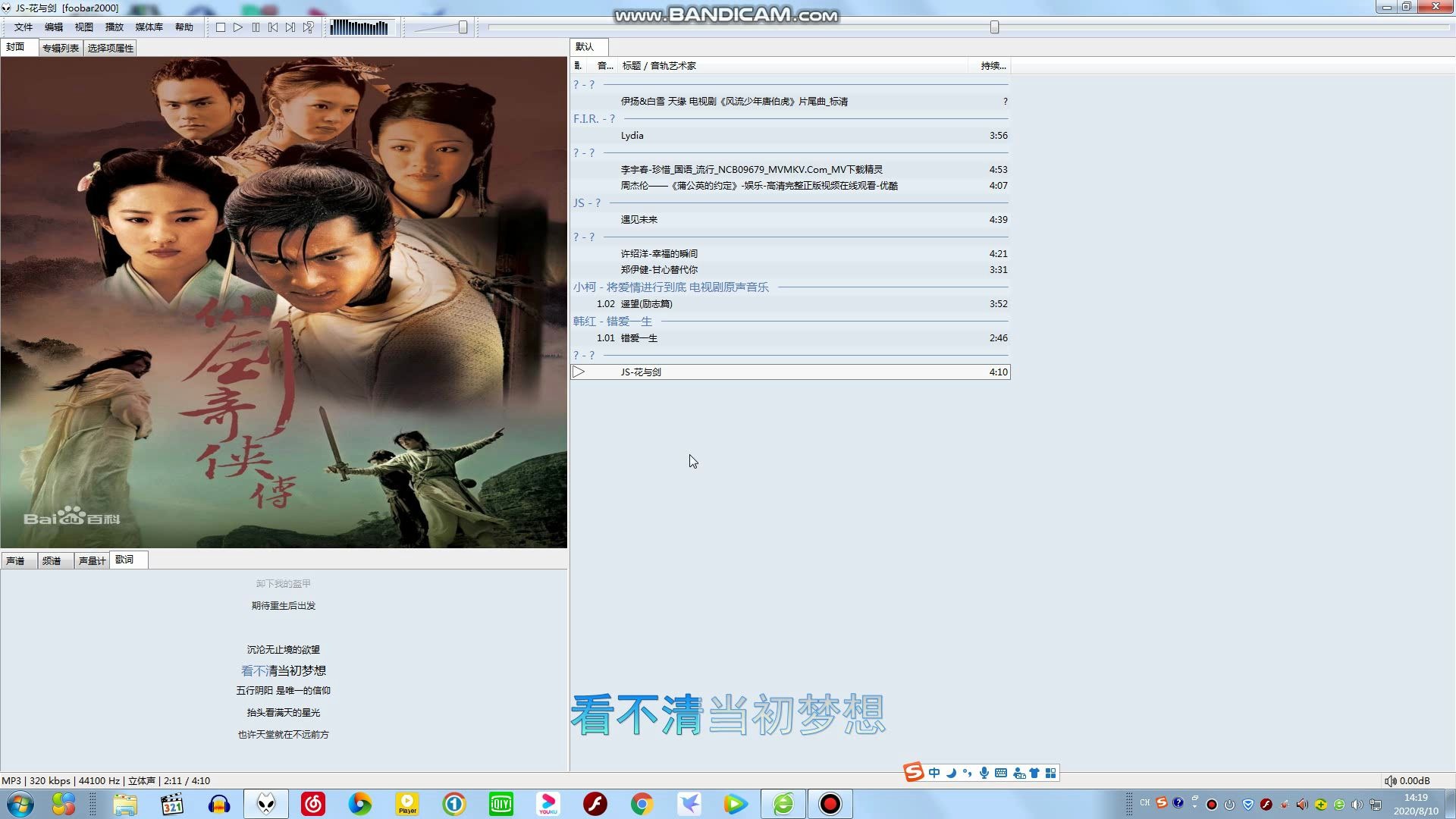
Task: Move the seek bar thumb
Action: point(994,27)
